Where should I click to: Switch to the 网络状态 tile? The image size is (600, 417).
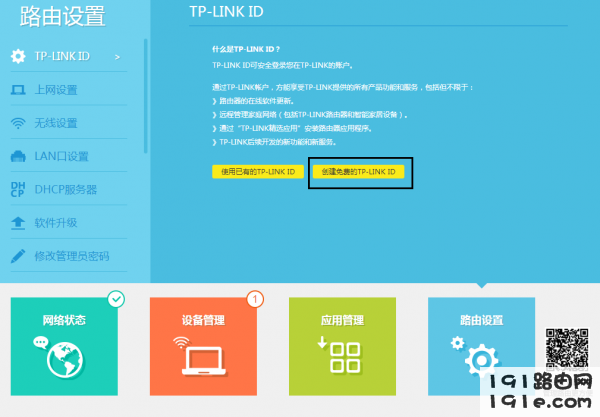[64, 346]
